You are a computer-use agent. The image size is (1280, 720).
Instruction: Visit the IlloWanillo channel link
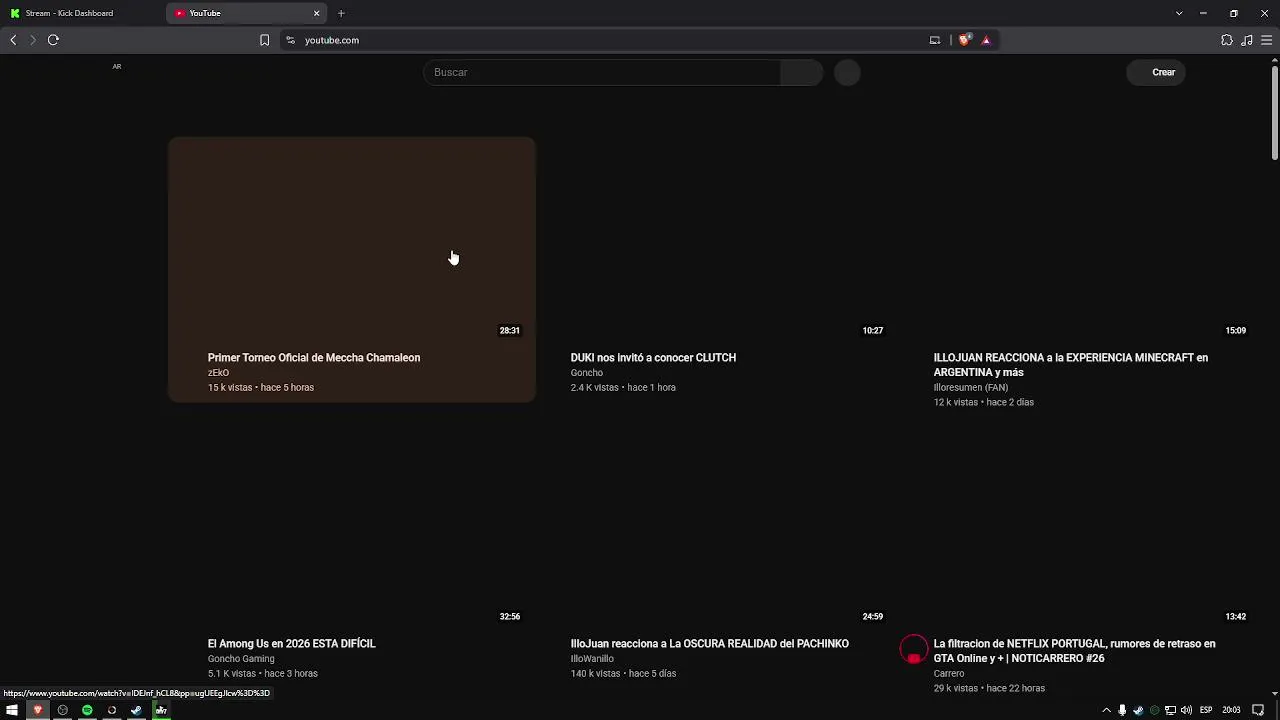tap(592, 659)
